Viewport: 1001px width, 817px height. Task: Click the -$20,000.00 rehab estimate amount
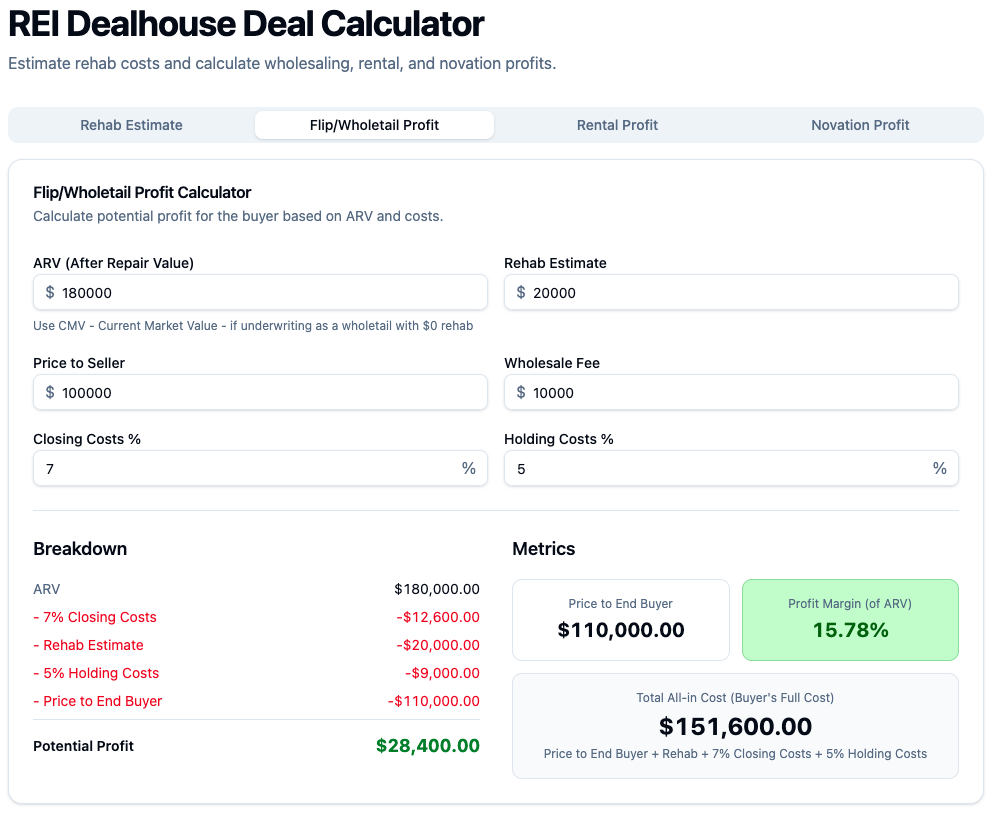tap(438, 645)
